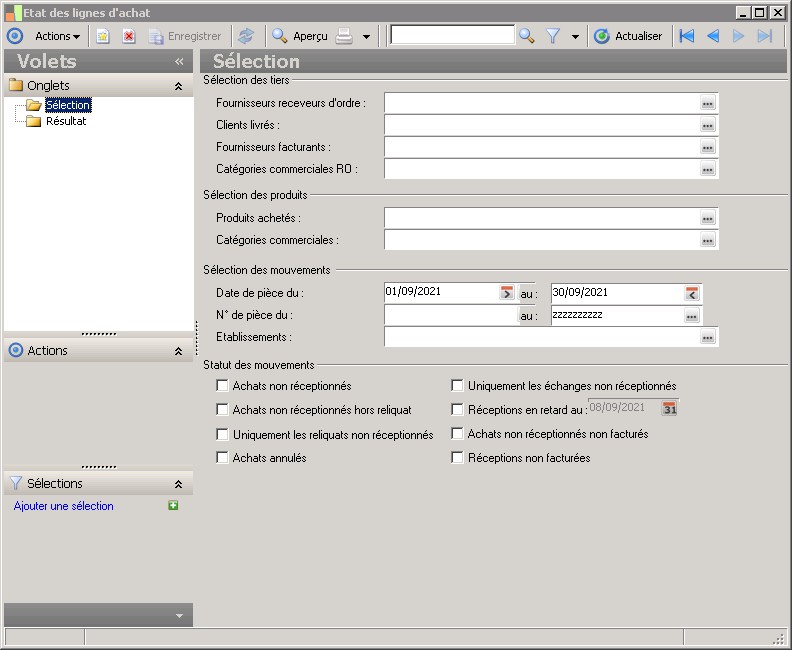
Task: Check Uniquement les échanges non réceptionnés
Action: [457, 386]
